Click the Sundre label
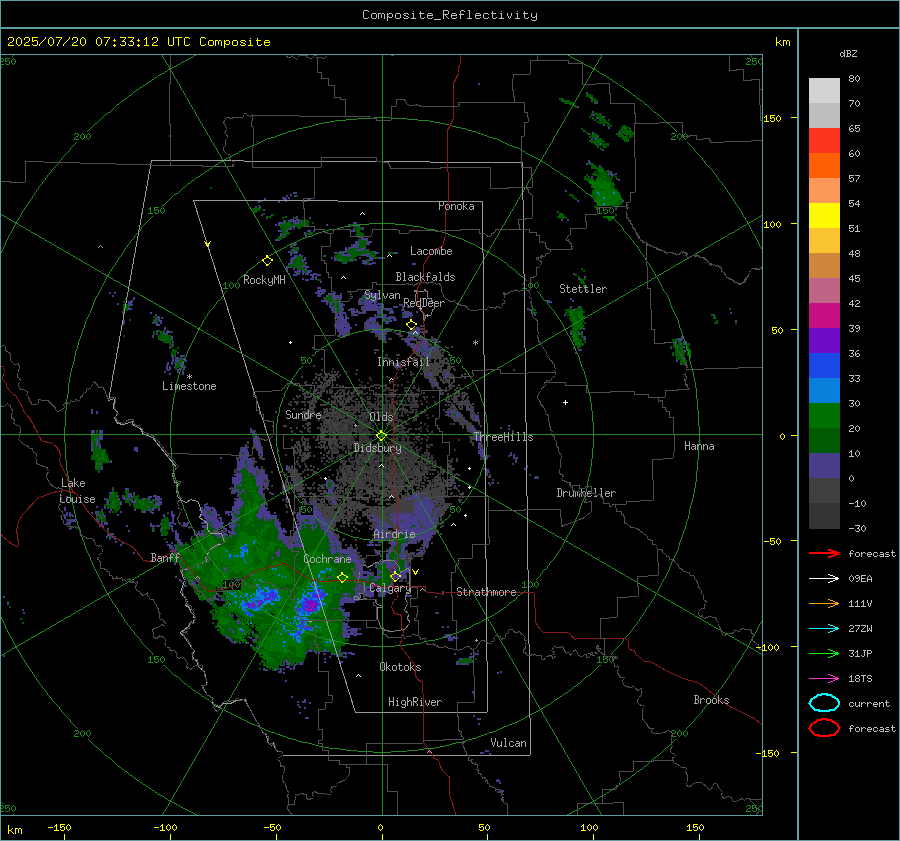The width and height of the screenshot is (900, 841). (x=303, y=415)
